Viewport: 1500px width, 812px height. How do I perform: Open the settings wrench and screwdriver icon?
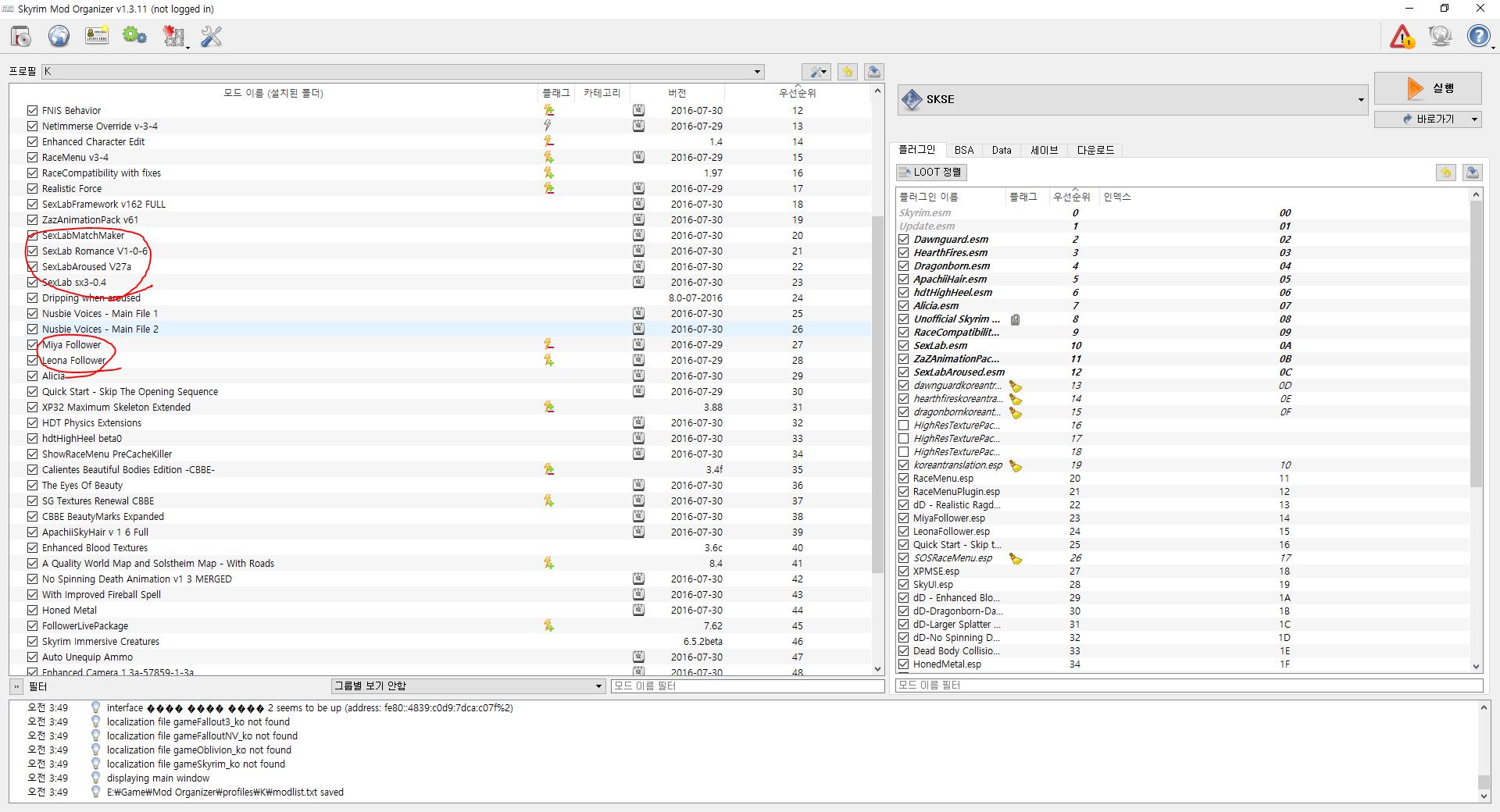[211, 36]
